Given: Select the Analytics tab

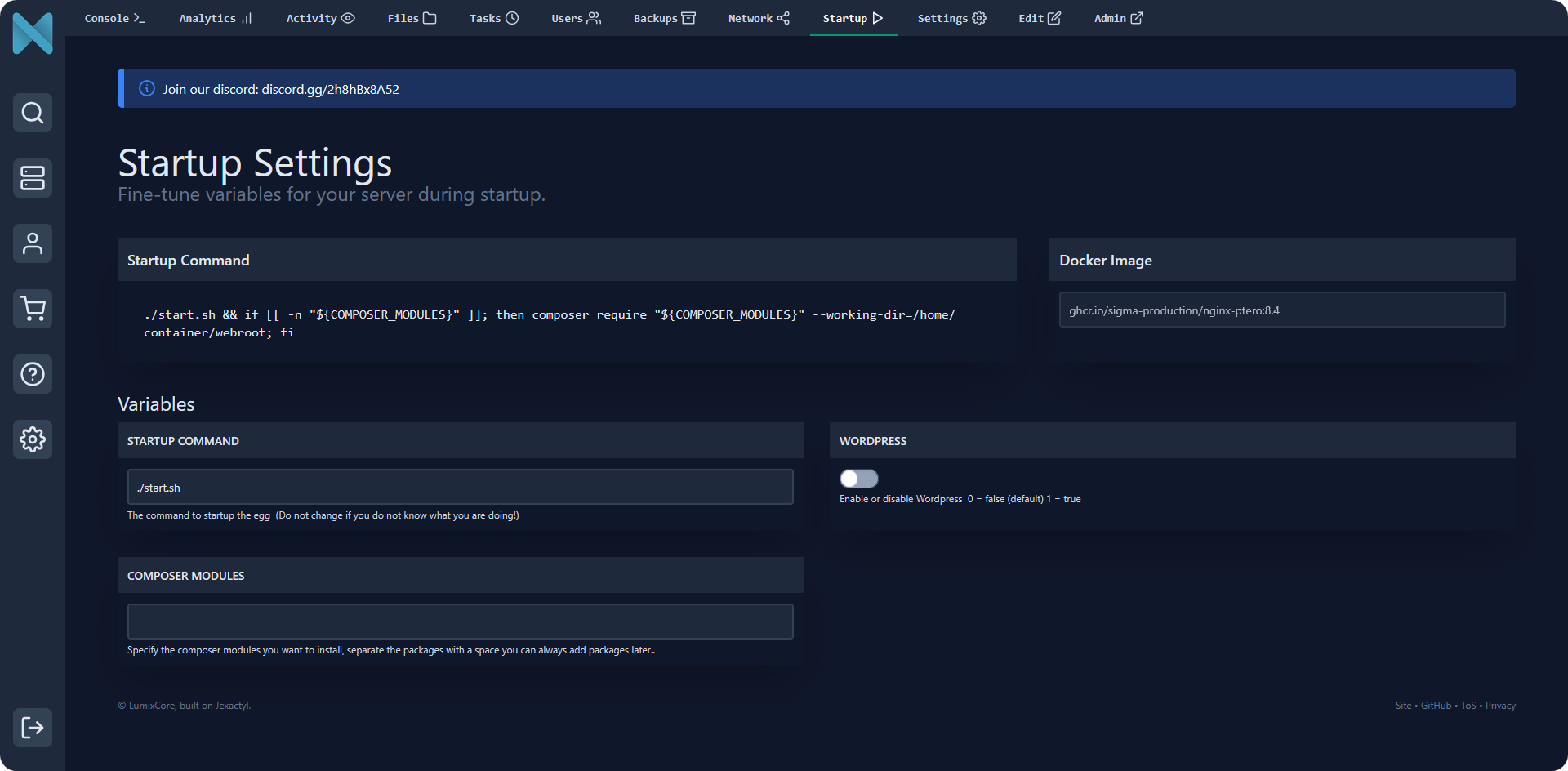Looking at the screenshot, I should 216,18.
